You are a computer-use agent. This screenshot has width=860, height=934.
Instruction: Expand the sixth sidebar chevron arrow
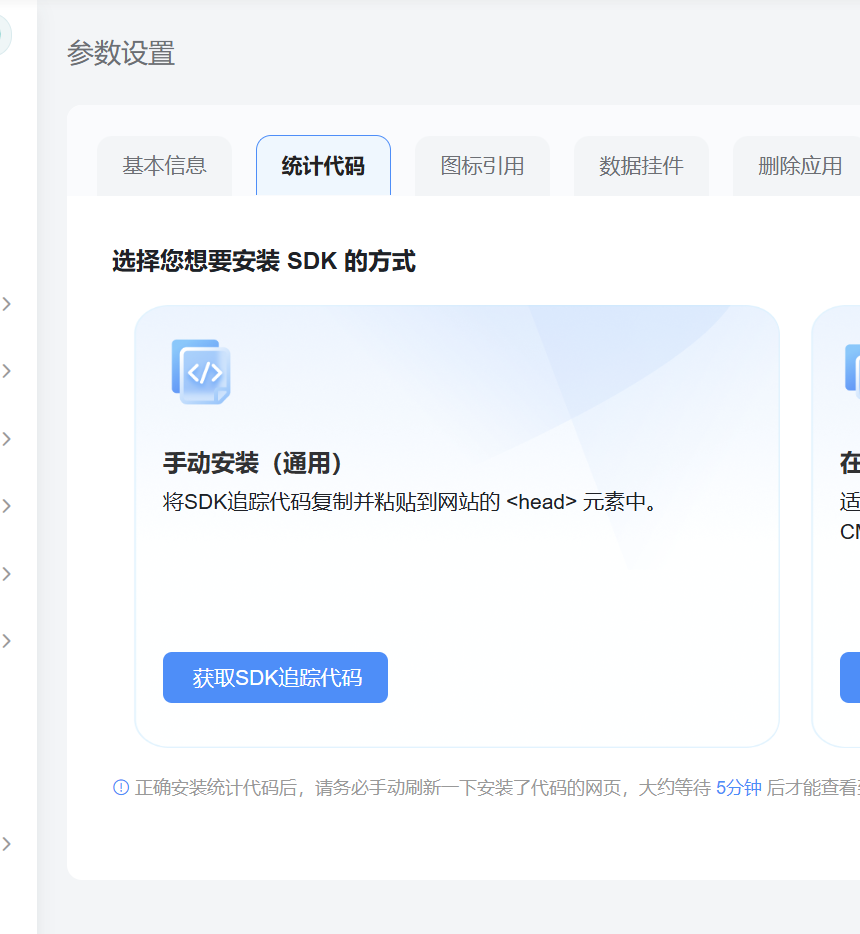7,641
